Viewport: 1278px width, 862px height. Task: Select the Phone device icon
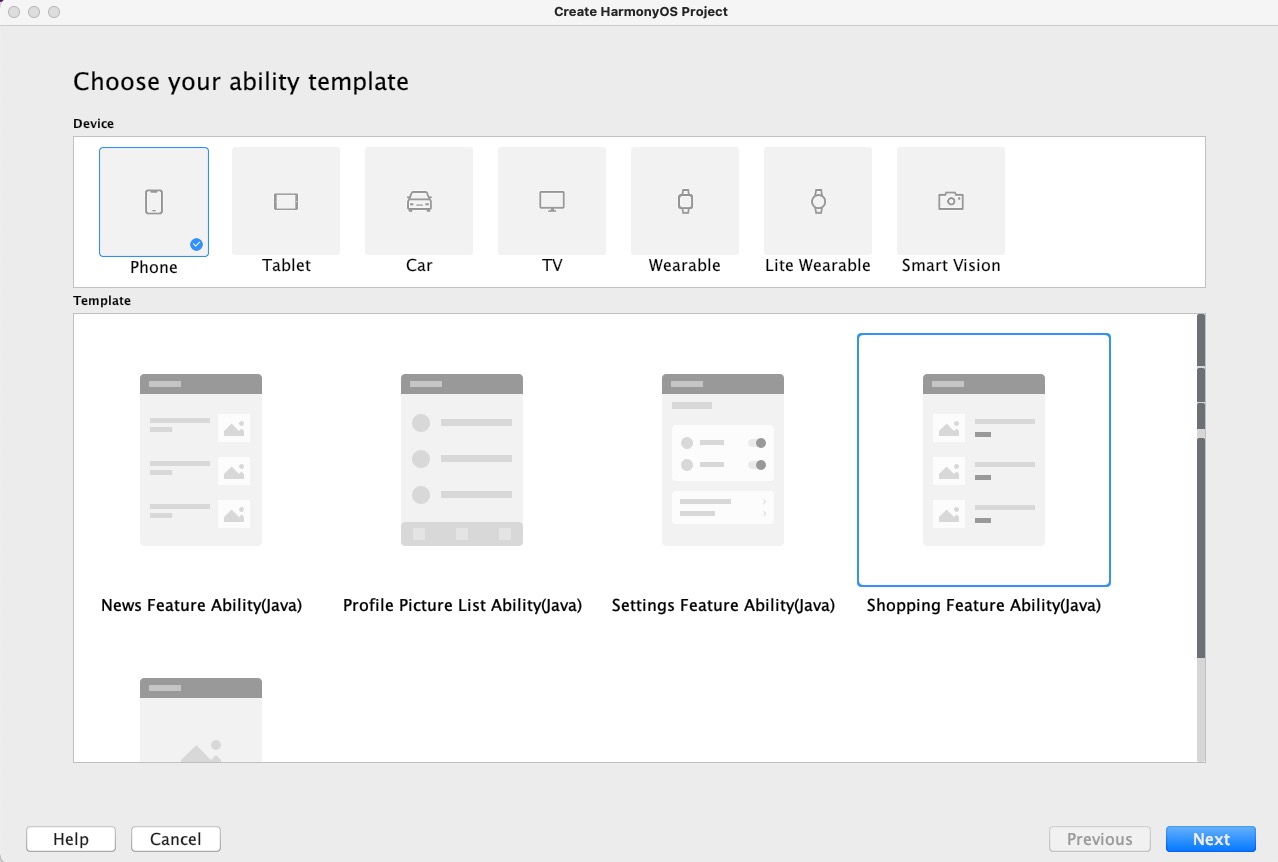point(154,202)
